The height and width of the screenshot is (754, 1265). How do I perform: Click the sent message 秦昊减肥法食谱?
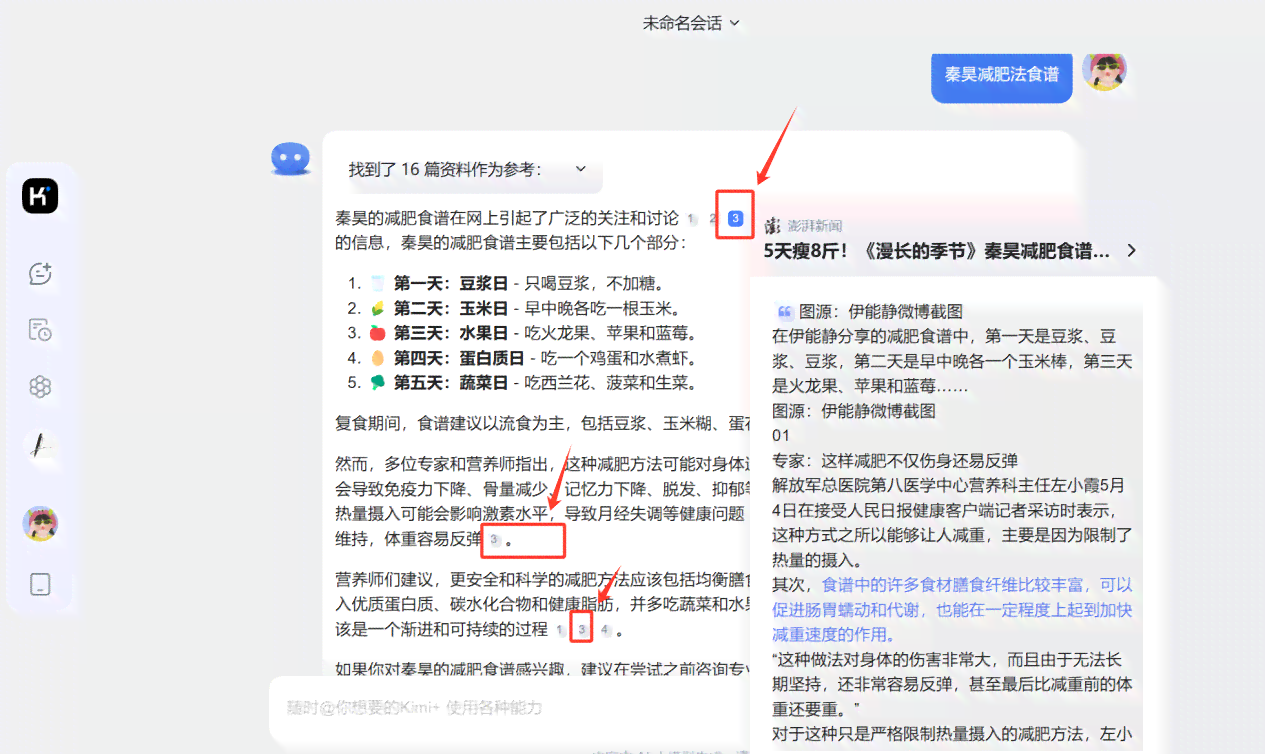tap(1001, 74)
